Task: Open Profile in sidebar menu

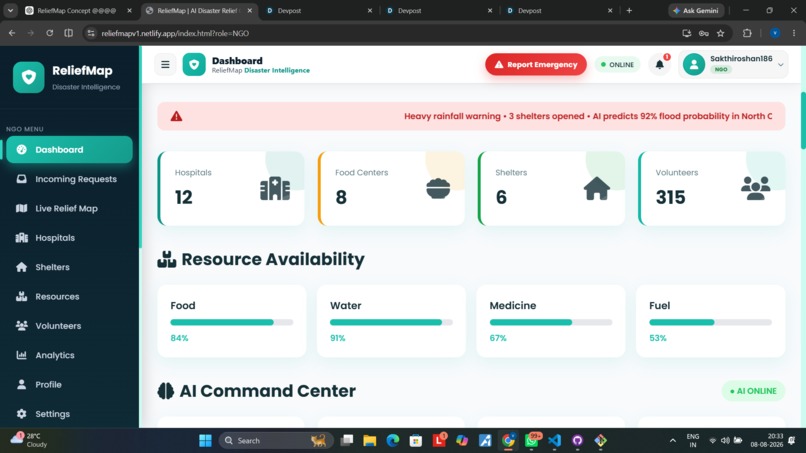Action: click(x=69, y=384)
